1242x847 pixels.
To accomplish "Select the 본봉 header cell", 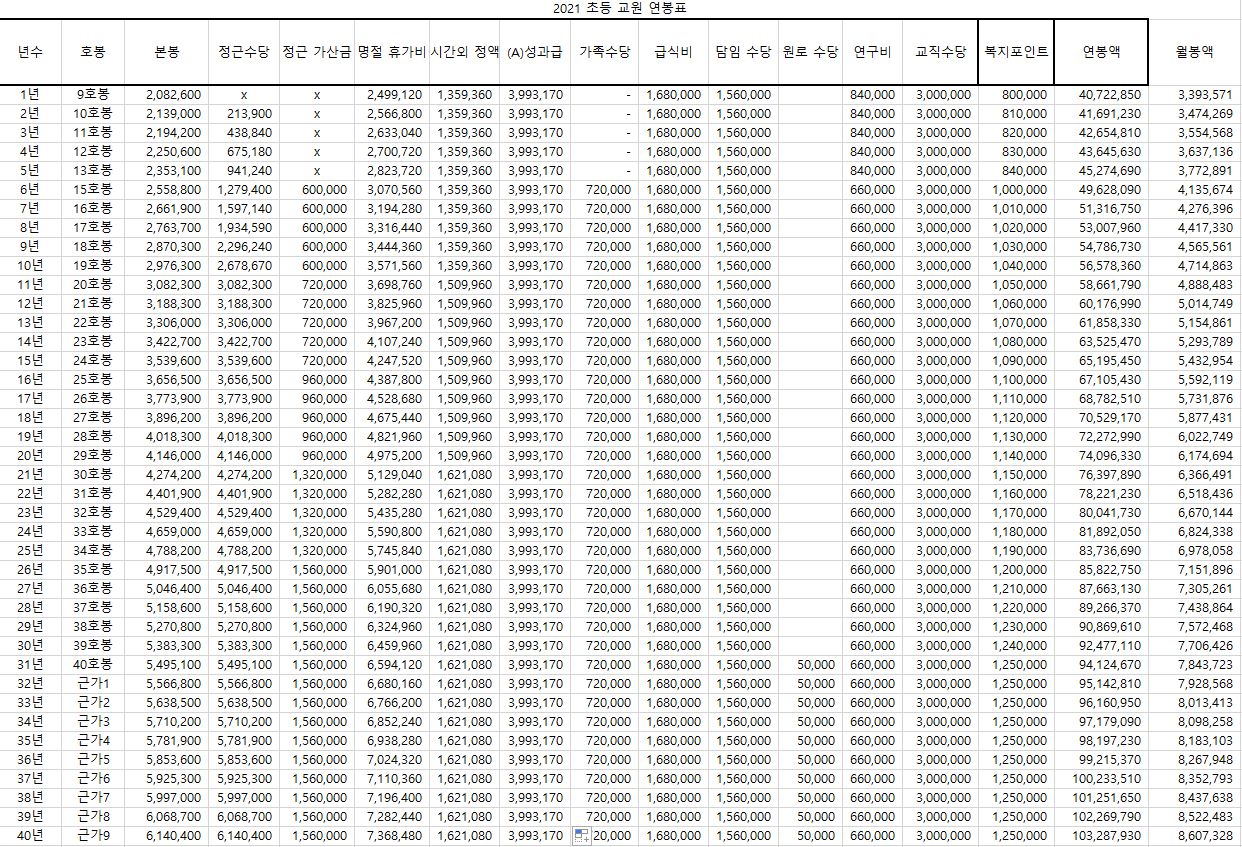I will [x=167, y=51].
